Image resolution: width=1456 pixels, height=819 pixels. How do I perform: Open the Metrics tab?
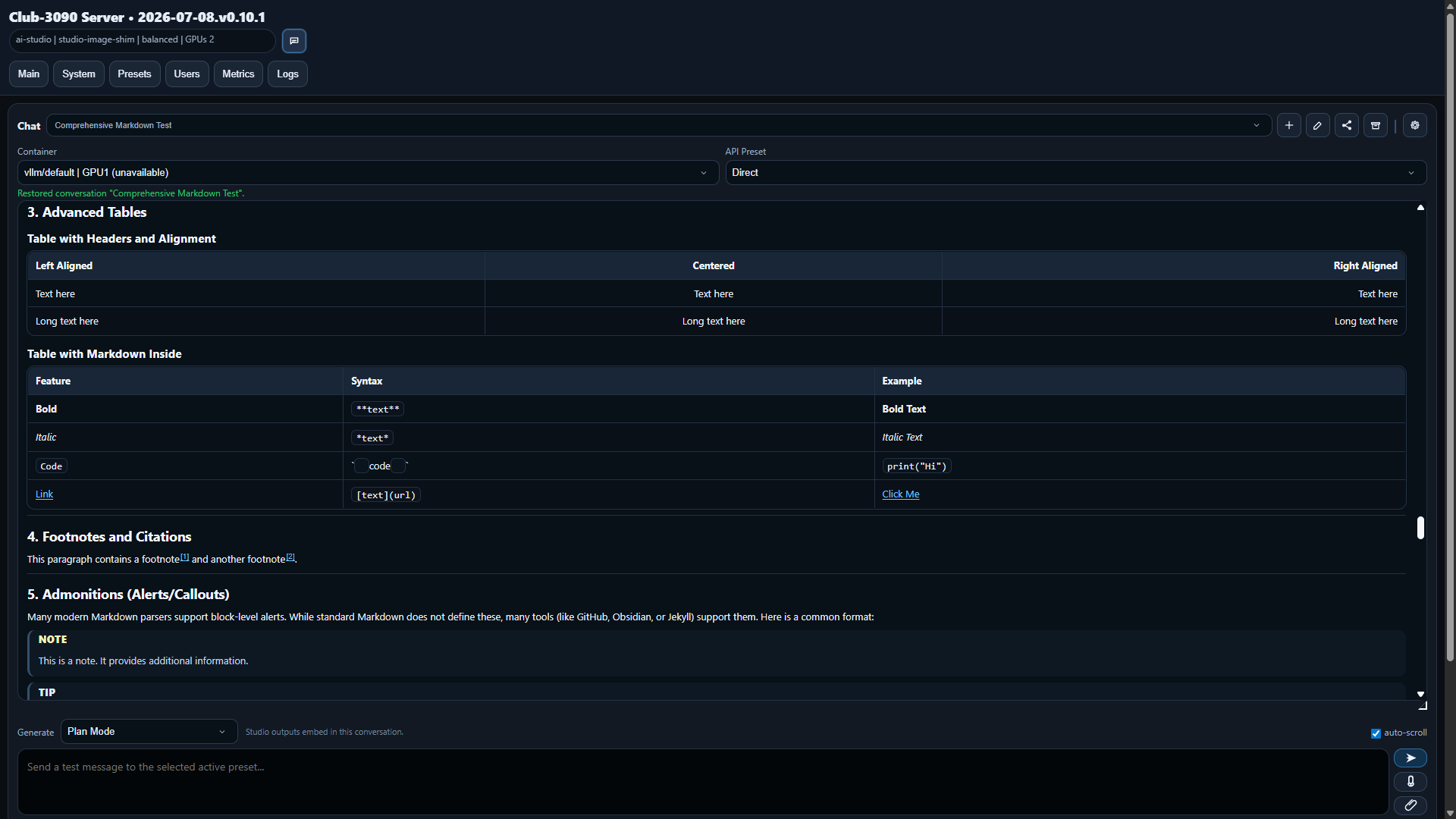238,74
